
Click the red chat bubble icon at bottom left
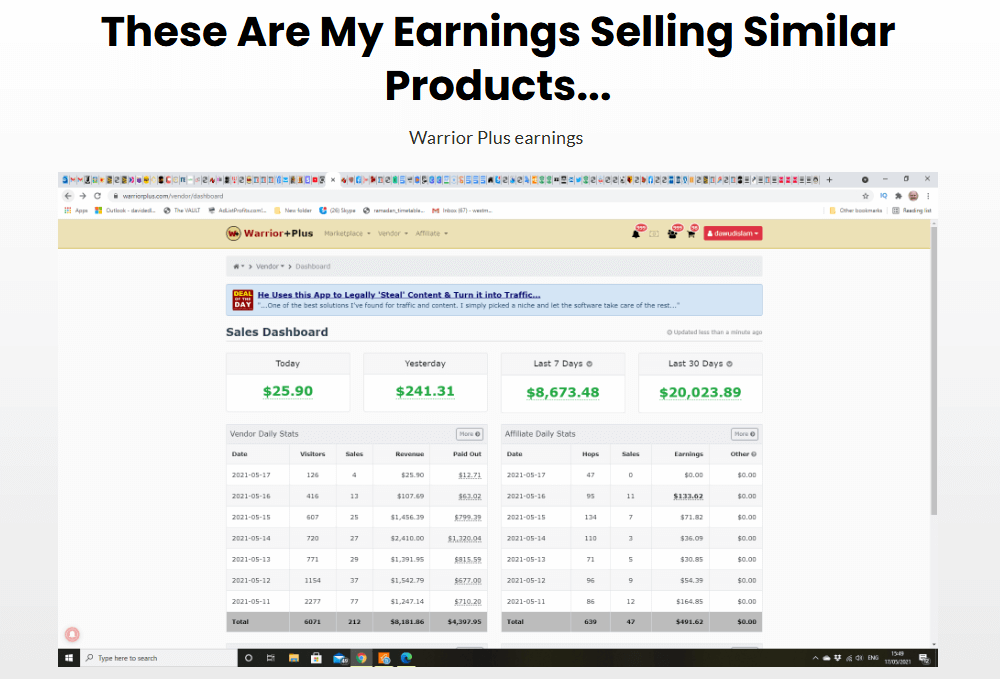pyautogui.click(x=72, y=634)
